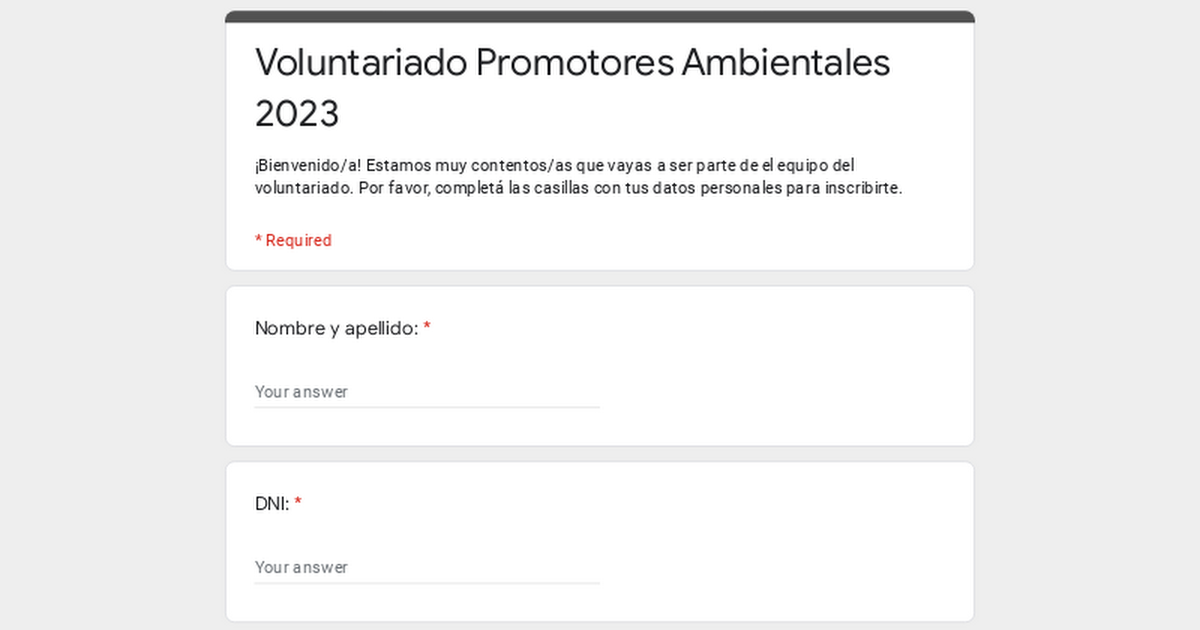Click the gray background right of the form

coord(1088,320)
